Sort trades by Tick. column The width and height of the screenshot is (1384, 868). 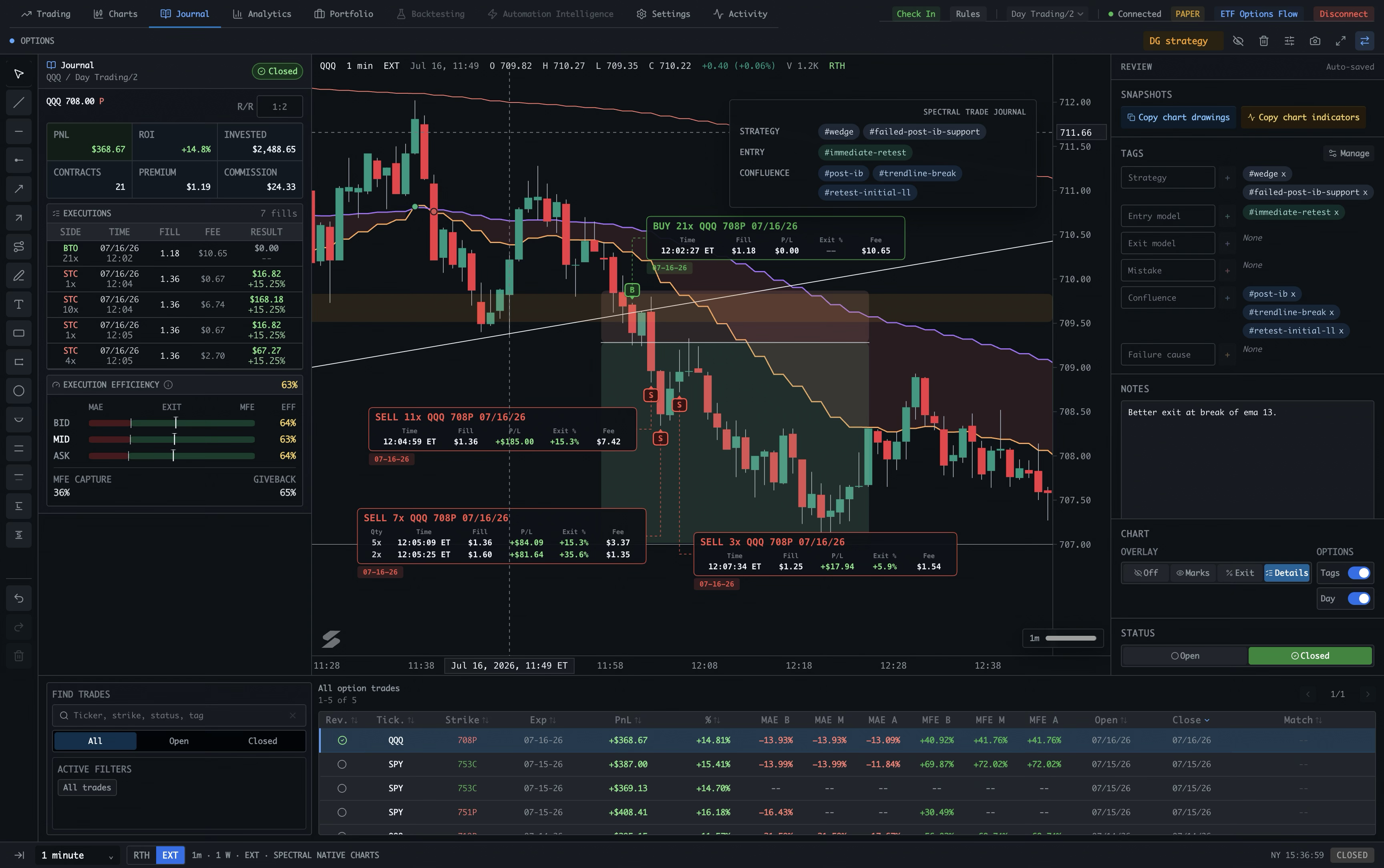[395, 720]
